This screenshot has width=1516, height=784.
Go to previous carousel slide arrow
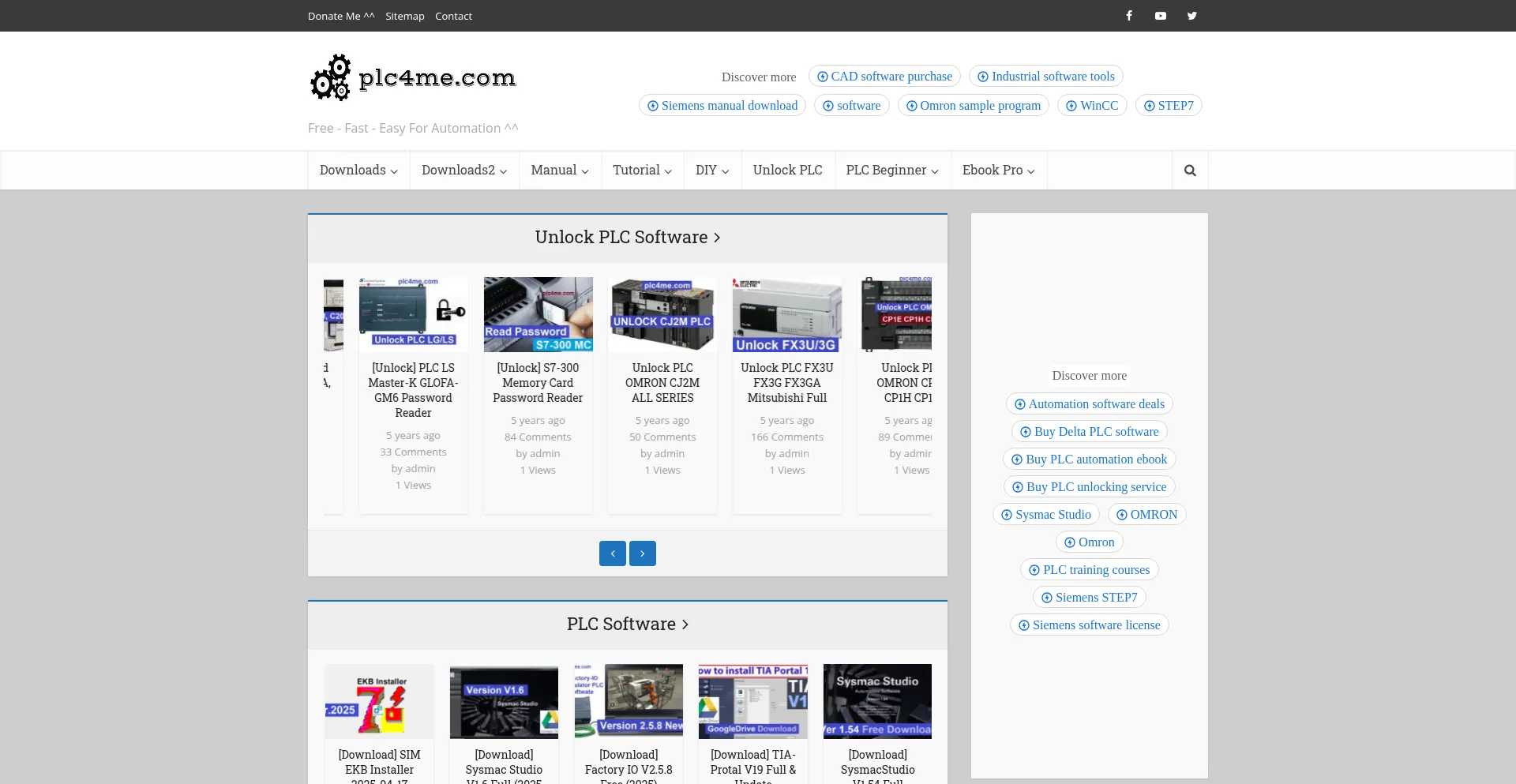612,553
